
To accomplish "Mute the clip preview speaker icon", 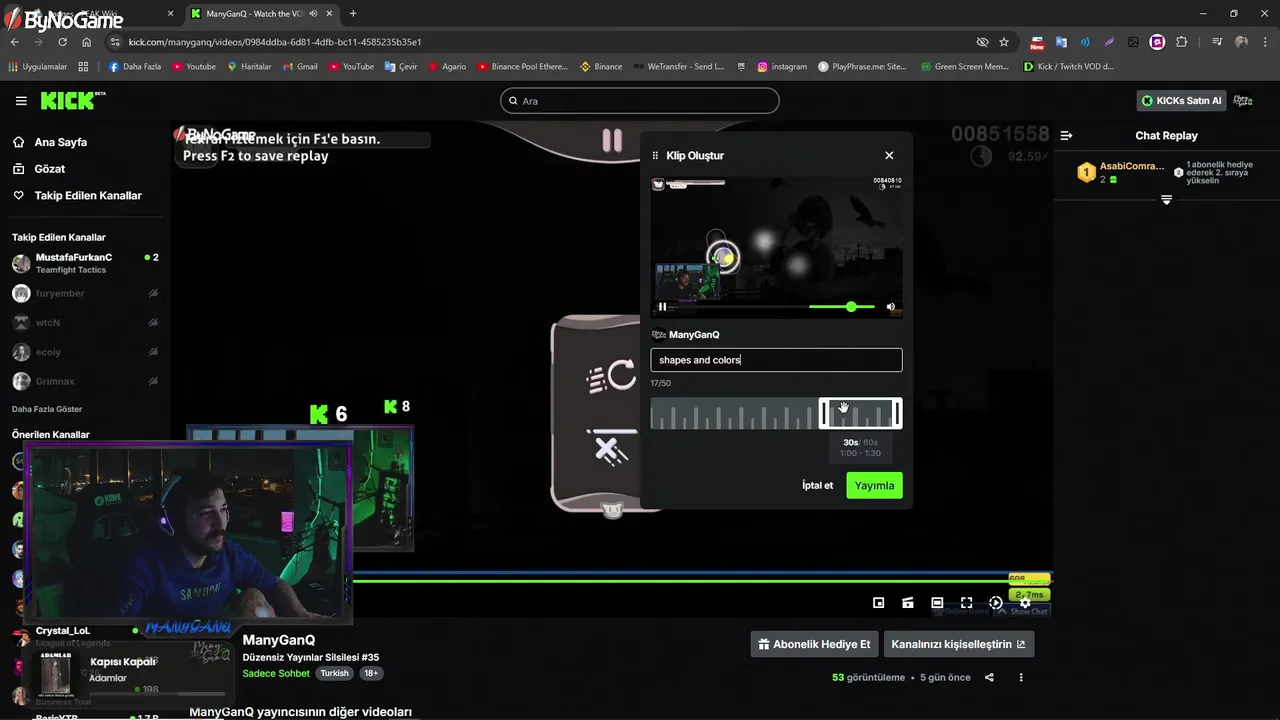I will (x=891, y=307).
